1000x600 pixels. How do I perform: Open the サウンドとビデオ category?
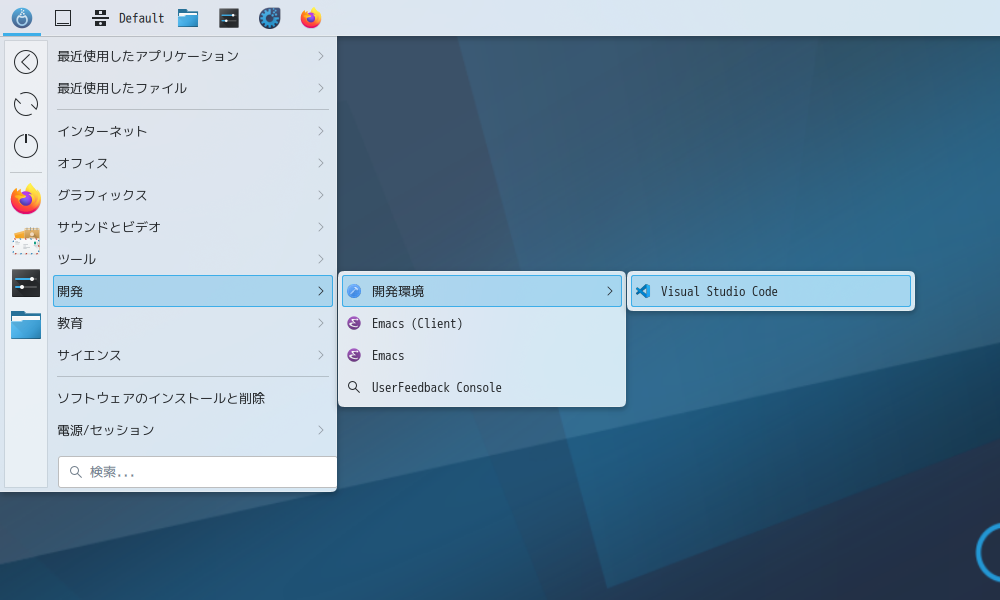click(x=192, y=227)
